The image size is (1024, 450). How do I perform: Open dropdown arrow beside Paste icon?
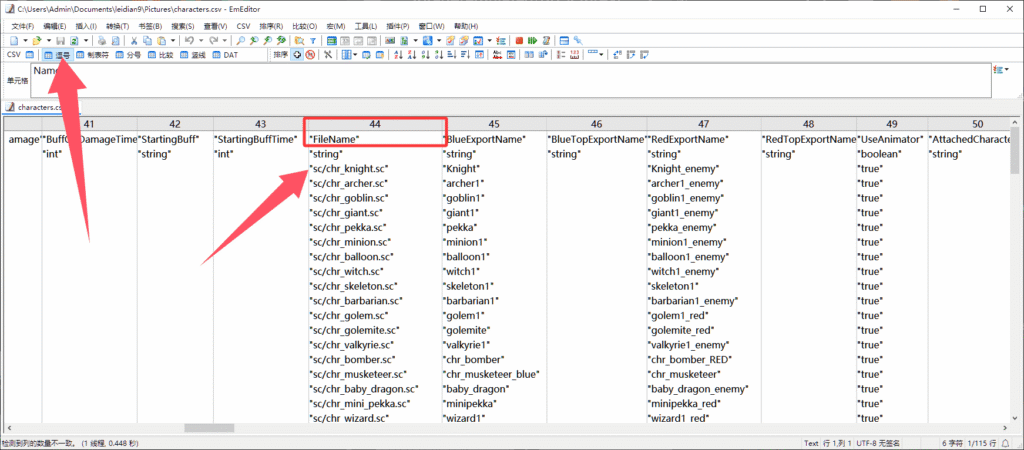coord(173,40)
